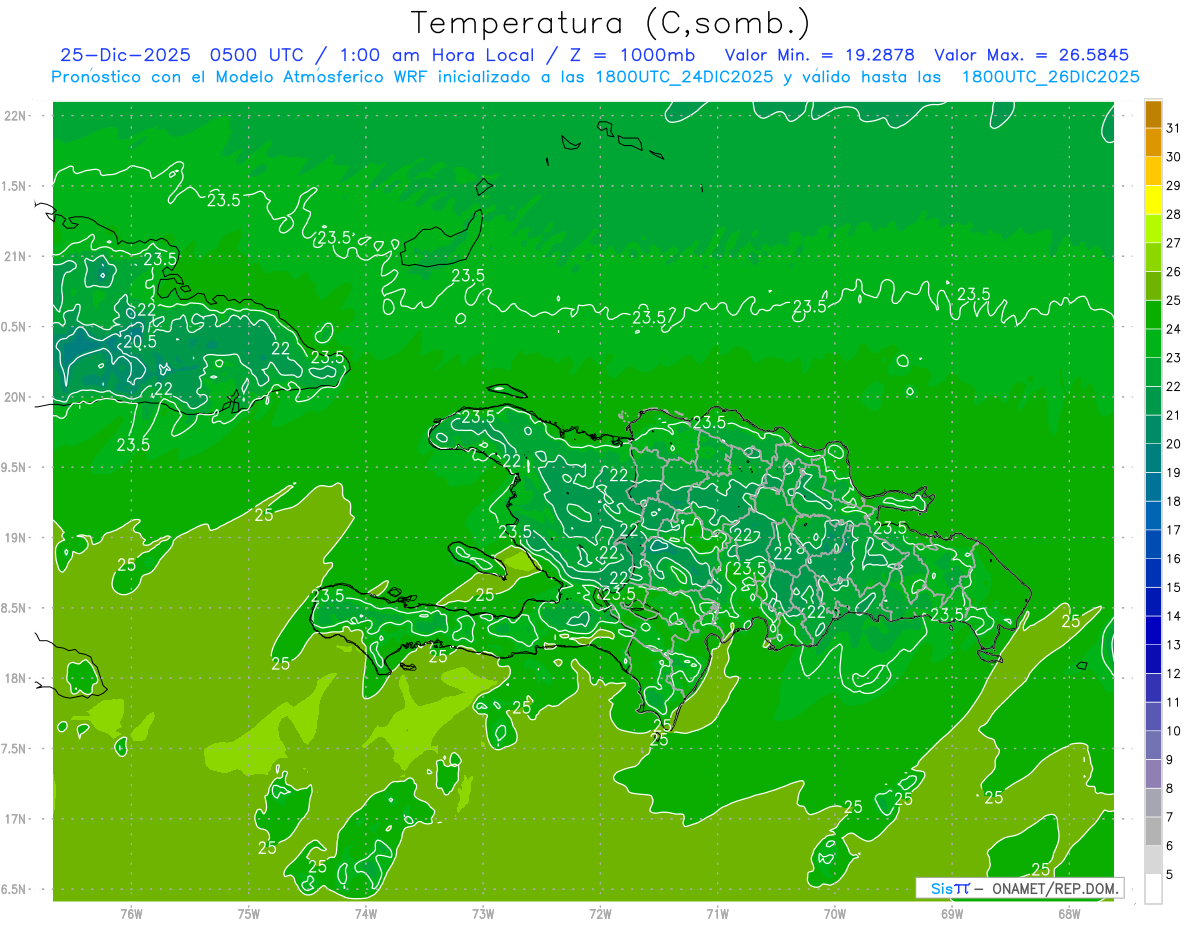Click the "73W" longitude axis label

(483, 914)
